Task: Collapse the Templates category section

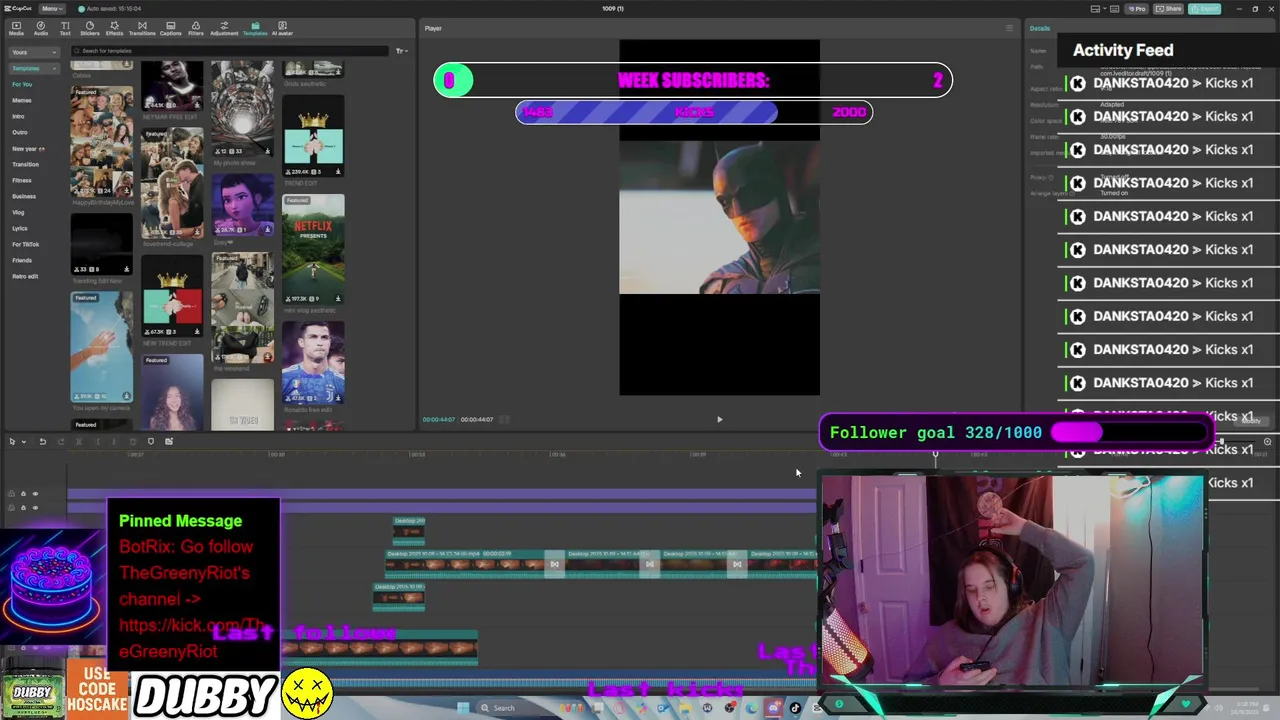Action: (x=33, y=68)
